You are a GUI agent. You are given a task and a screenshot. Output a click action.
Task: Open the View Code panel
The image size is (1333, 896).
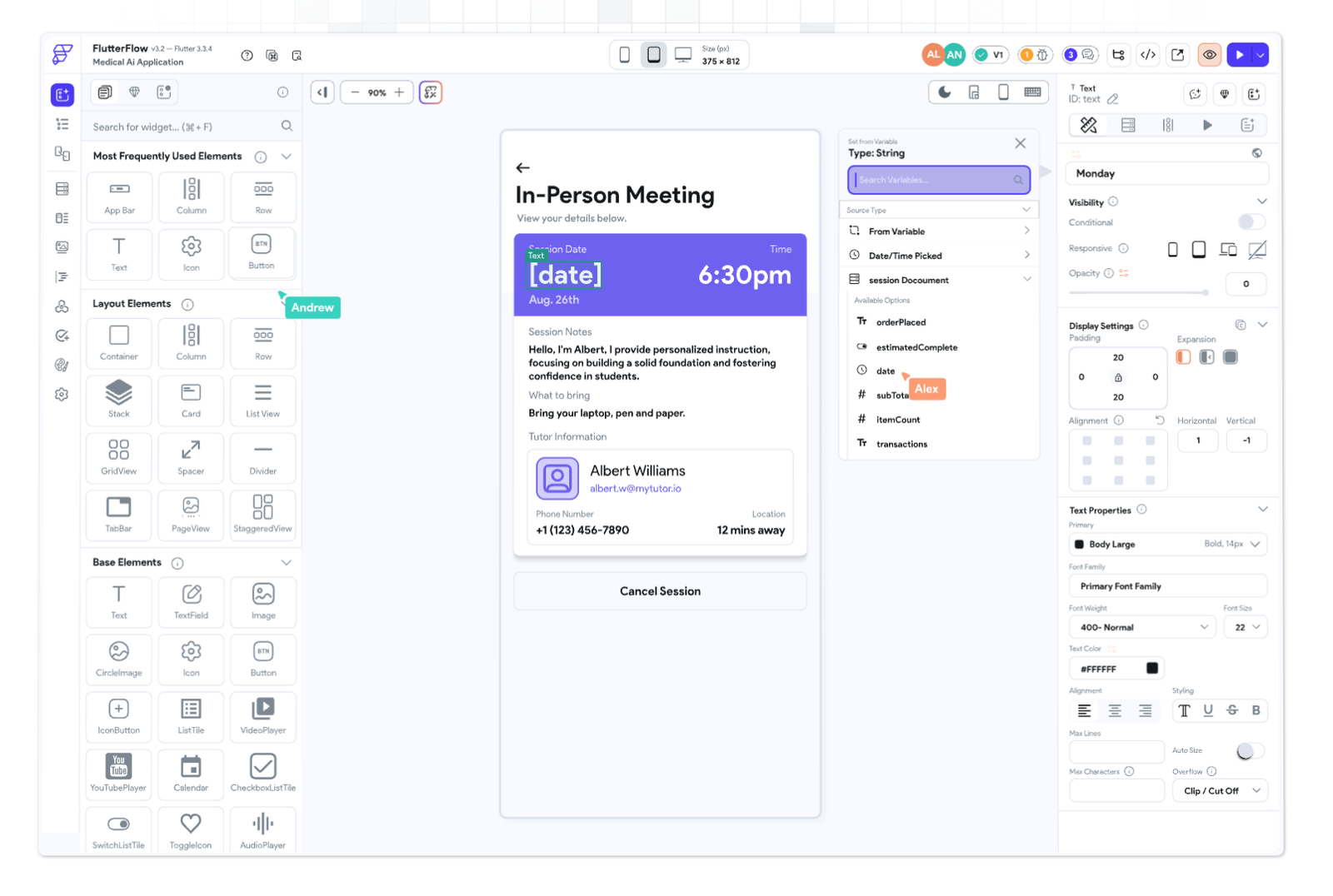[x=1148, y=54]
